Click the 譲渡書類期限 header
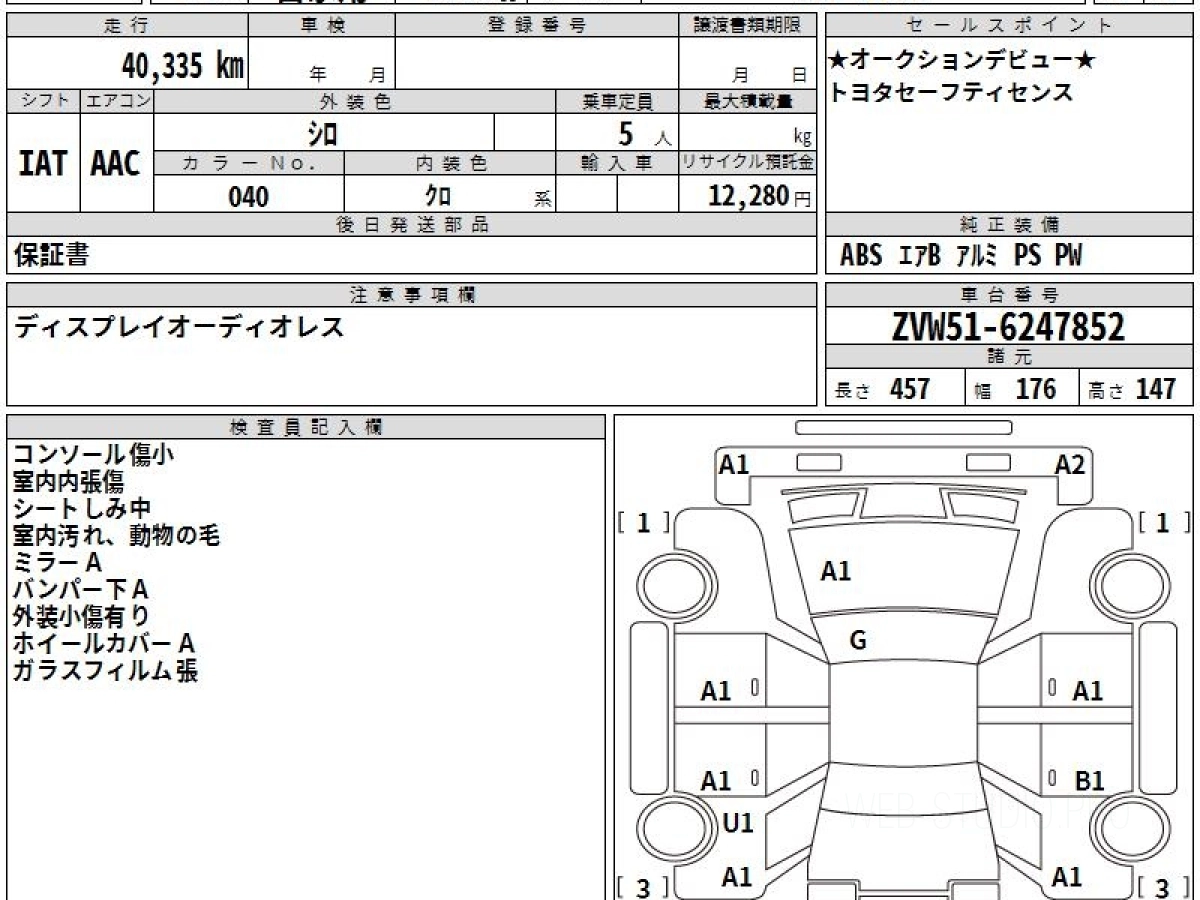Viewport: 1200px width, 900px height. [x=748, y=26]
